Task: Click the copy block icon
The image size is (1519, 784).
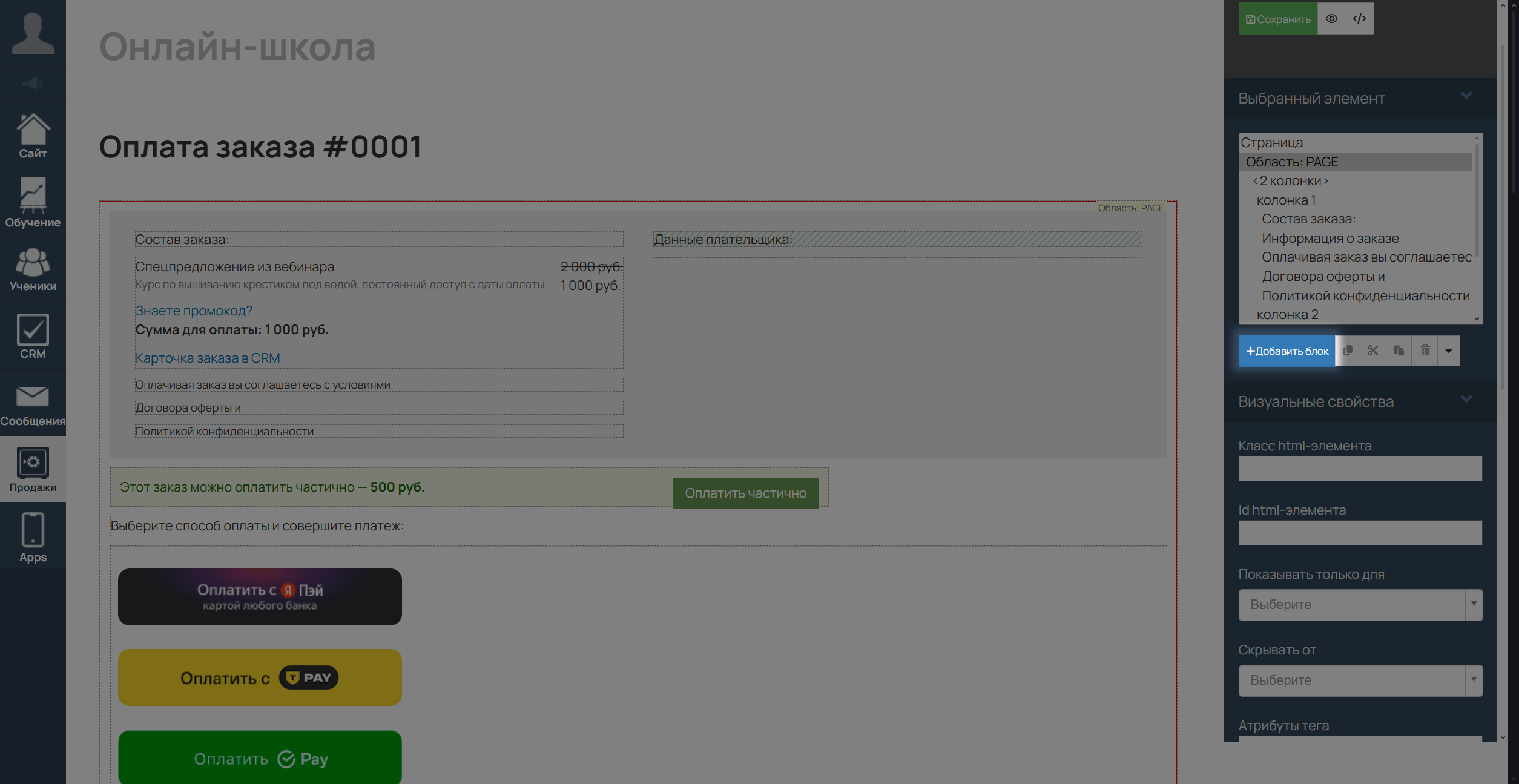Action: (1348, 351)
